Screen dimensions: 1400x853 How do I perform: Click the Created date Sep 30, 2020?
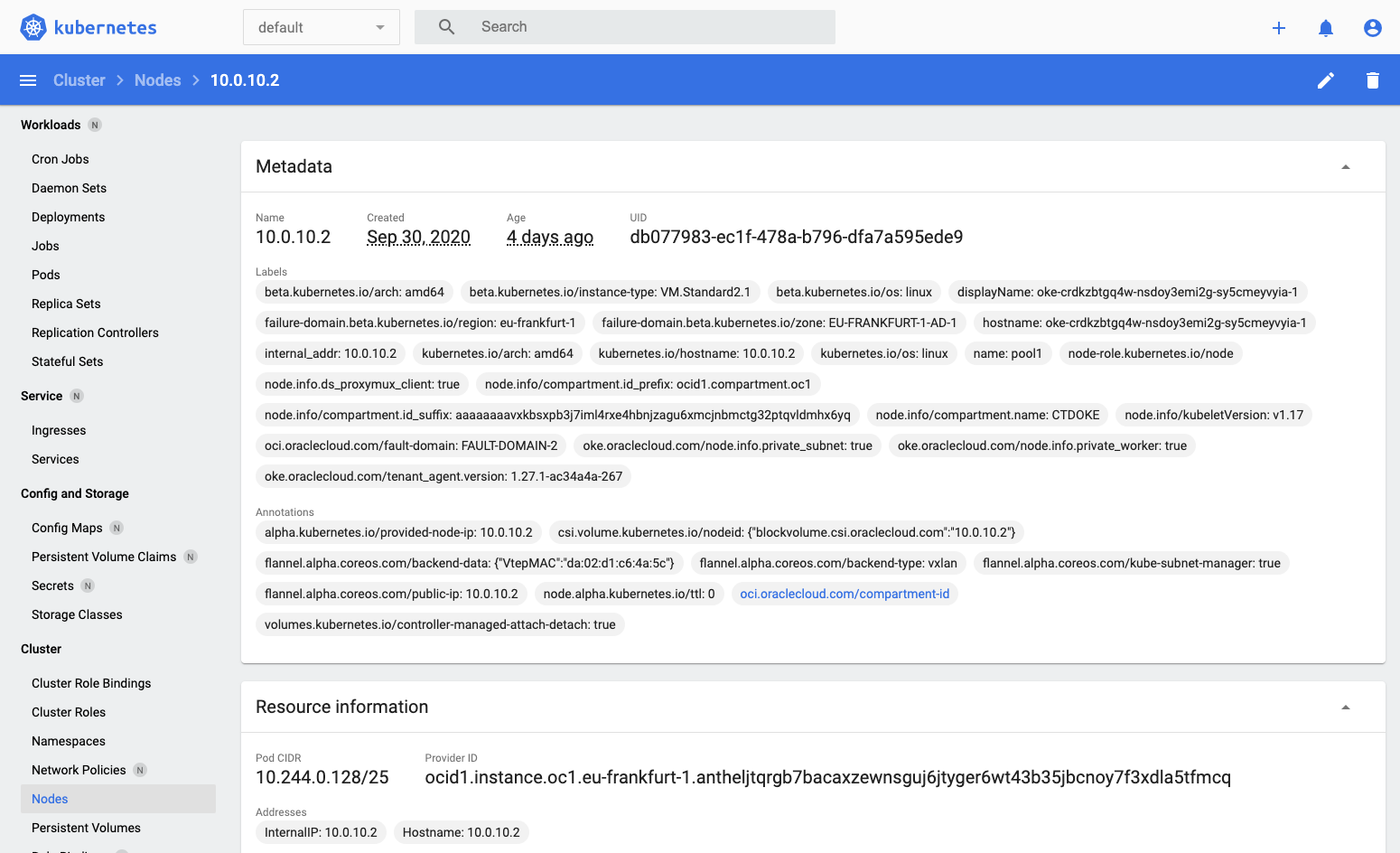418,237
